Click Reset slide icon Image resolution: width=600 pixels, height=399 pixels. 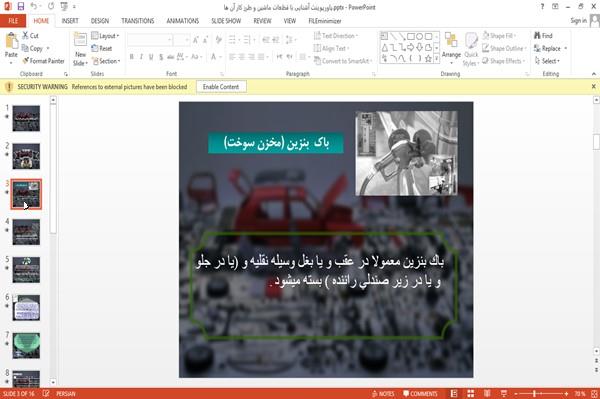pyautogui.click(x=95, y=48)
